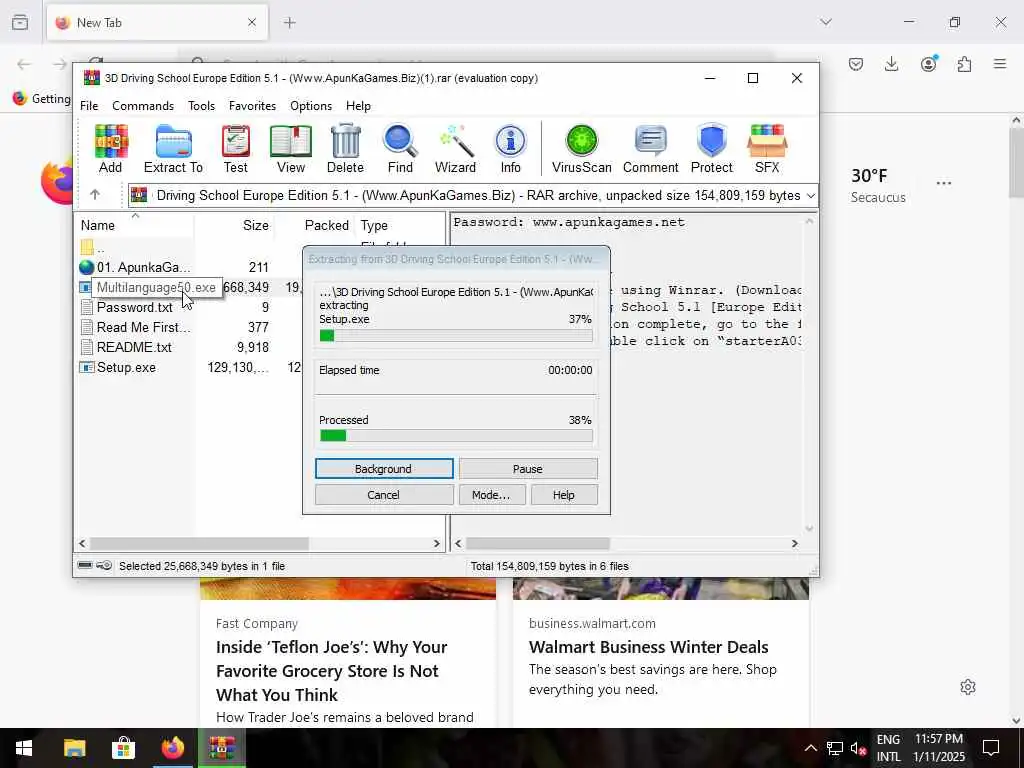Viewport: 1024px width, 768px height.
Task: Save to Pocket icon in Firefox
Action: tap(856, 64)
